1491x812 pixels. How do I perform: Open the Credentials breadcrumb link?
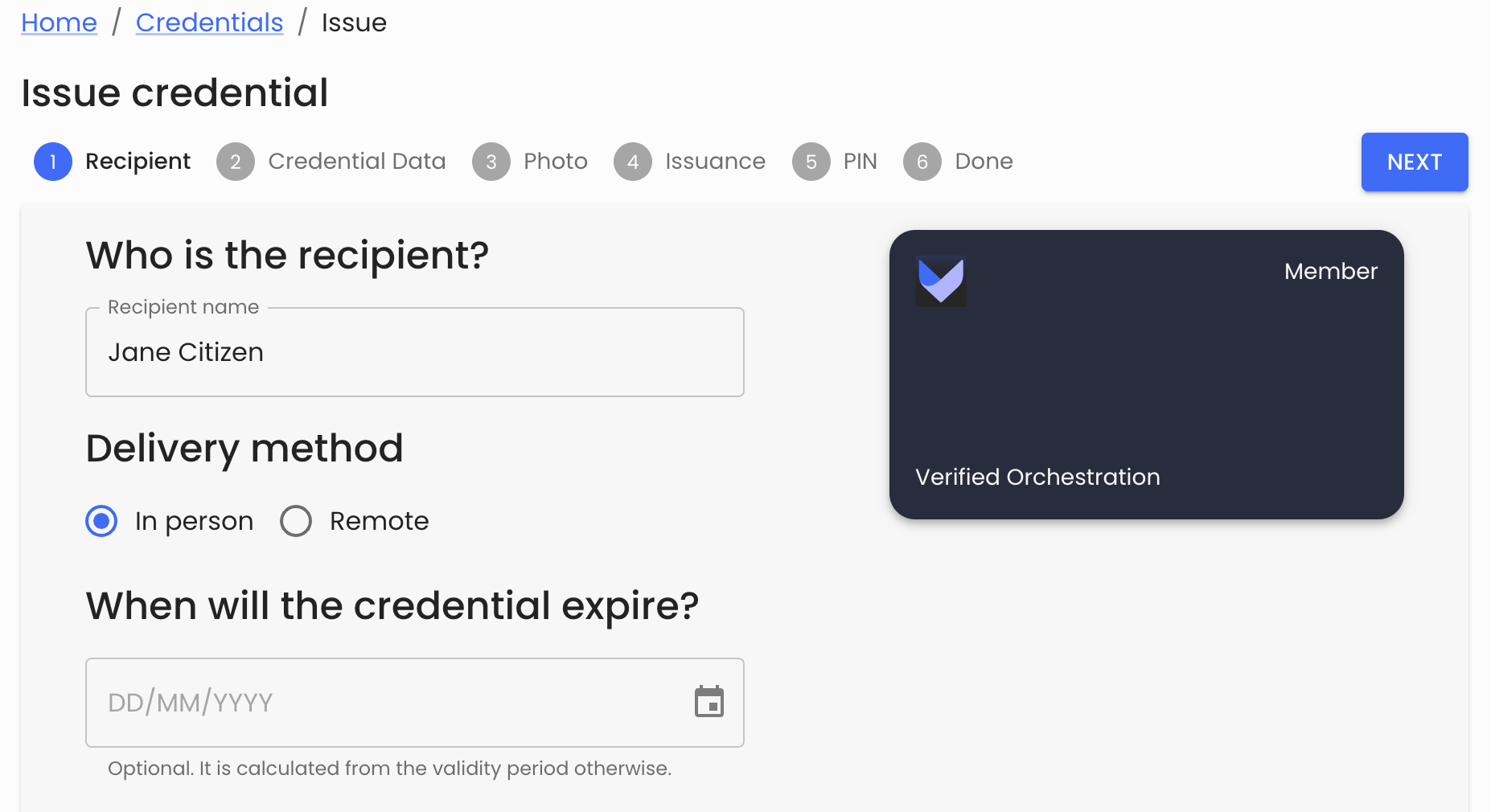[x=209, y=22]
